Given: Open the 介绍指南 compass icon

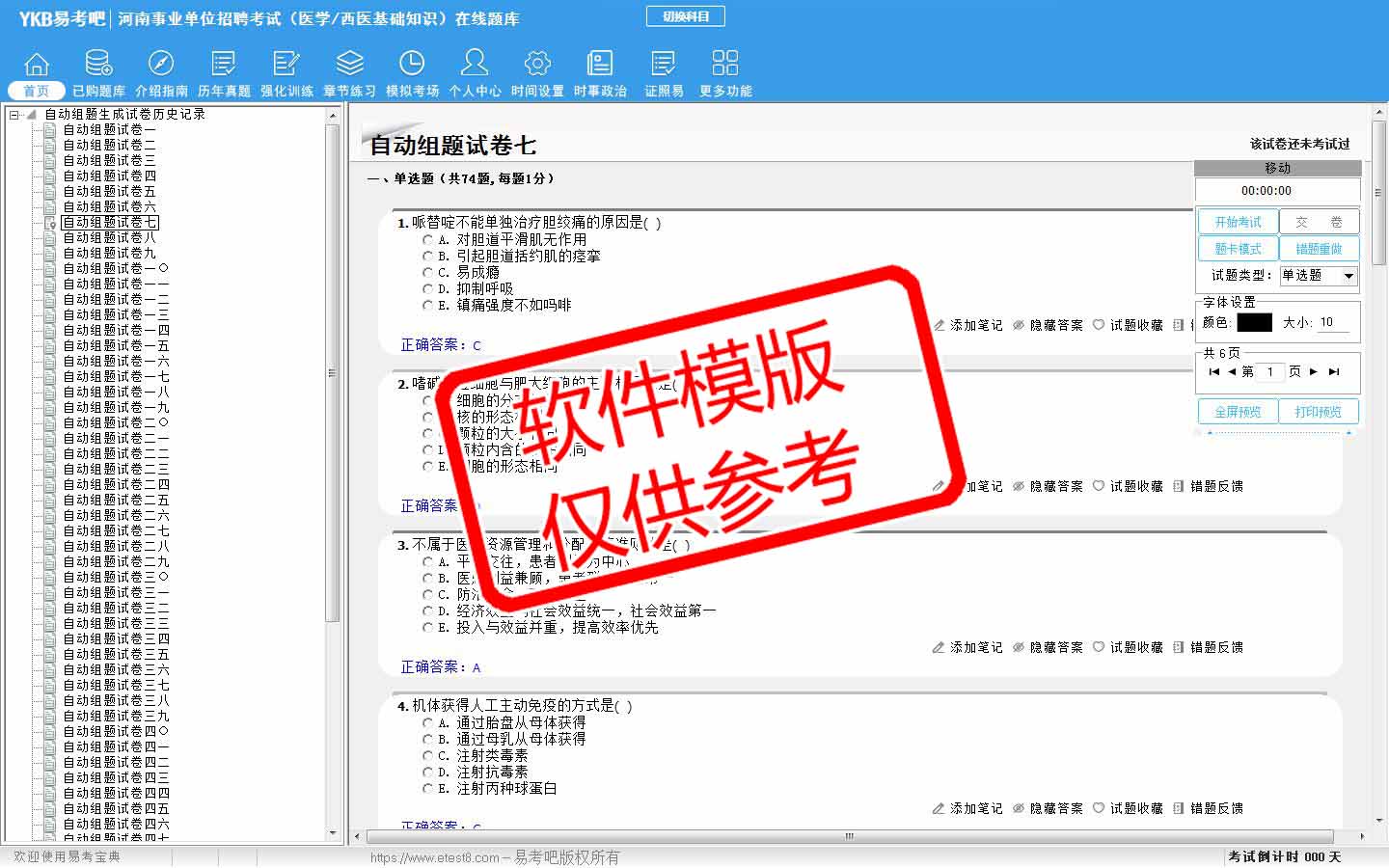Looking at the screenshot, I should point(161,65).
